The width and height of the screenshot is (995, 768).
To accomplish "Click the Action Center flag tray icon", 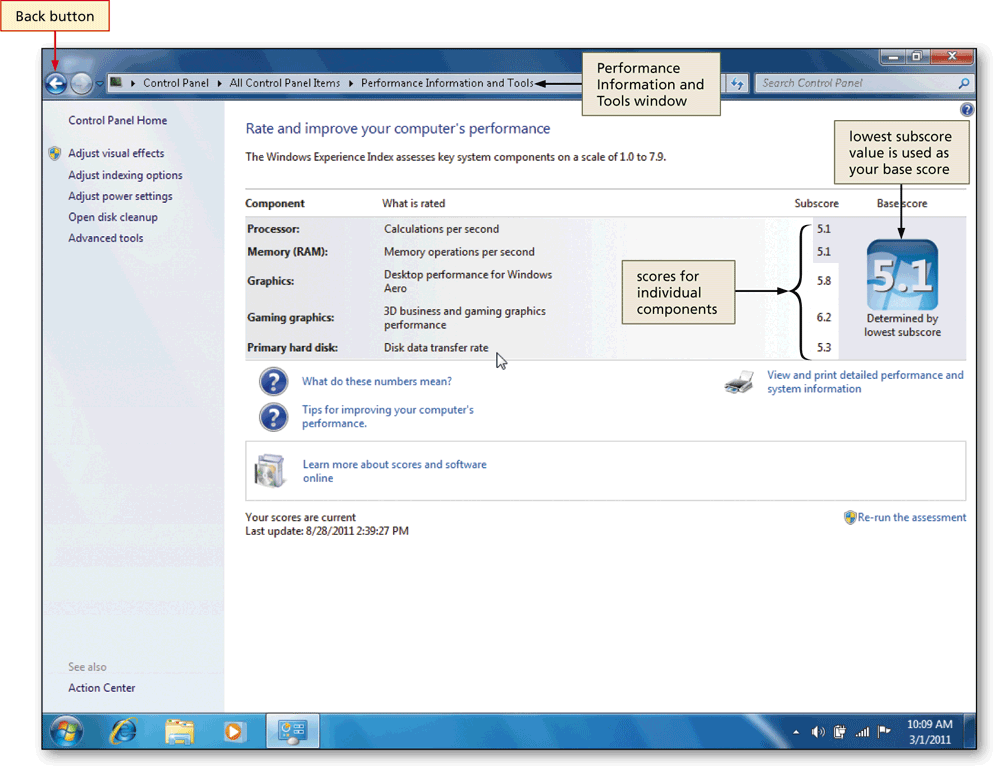I will pos(884,732).
